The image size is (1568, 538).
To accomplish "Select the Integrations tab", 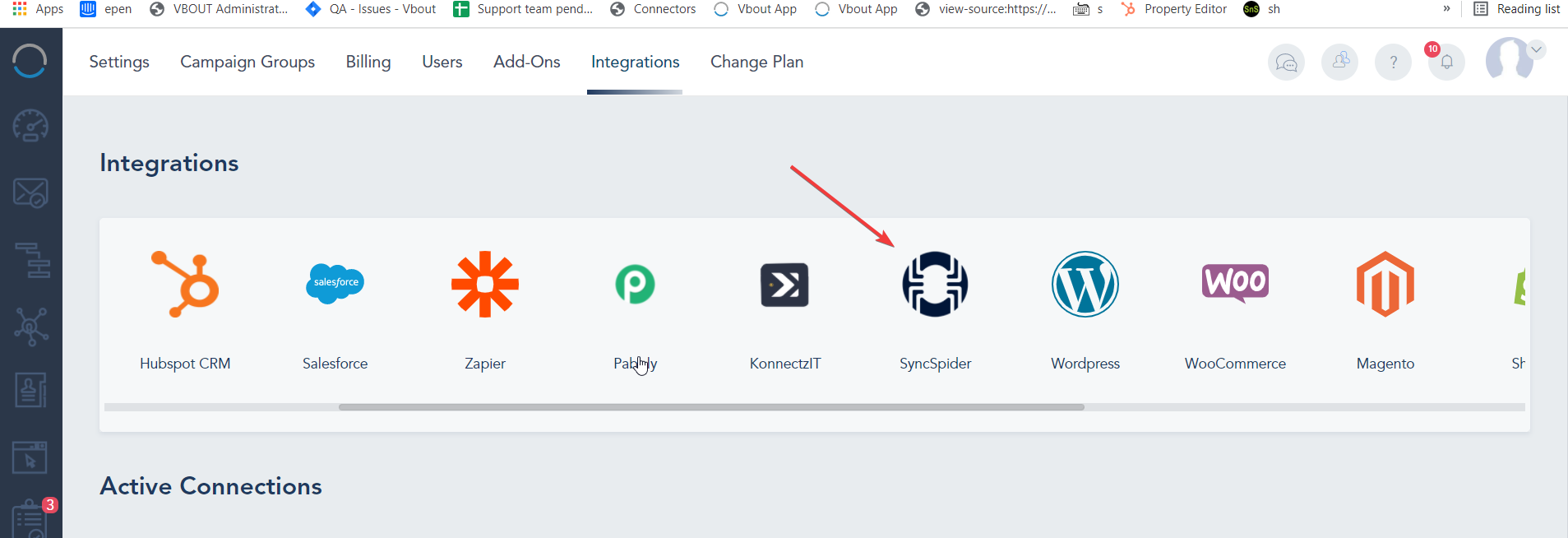I will click(635, 62).
